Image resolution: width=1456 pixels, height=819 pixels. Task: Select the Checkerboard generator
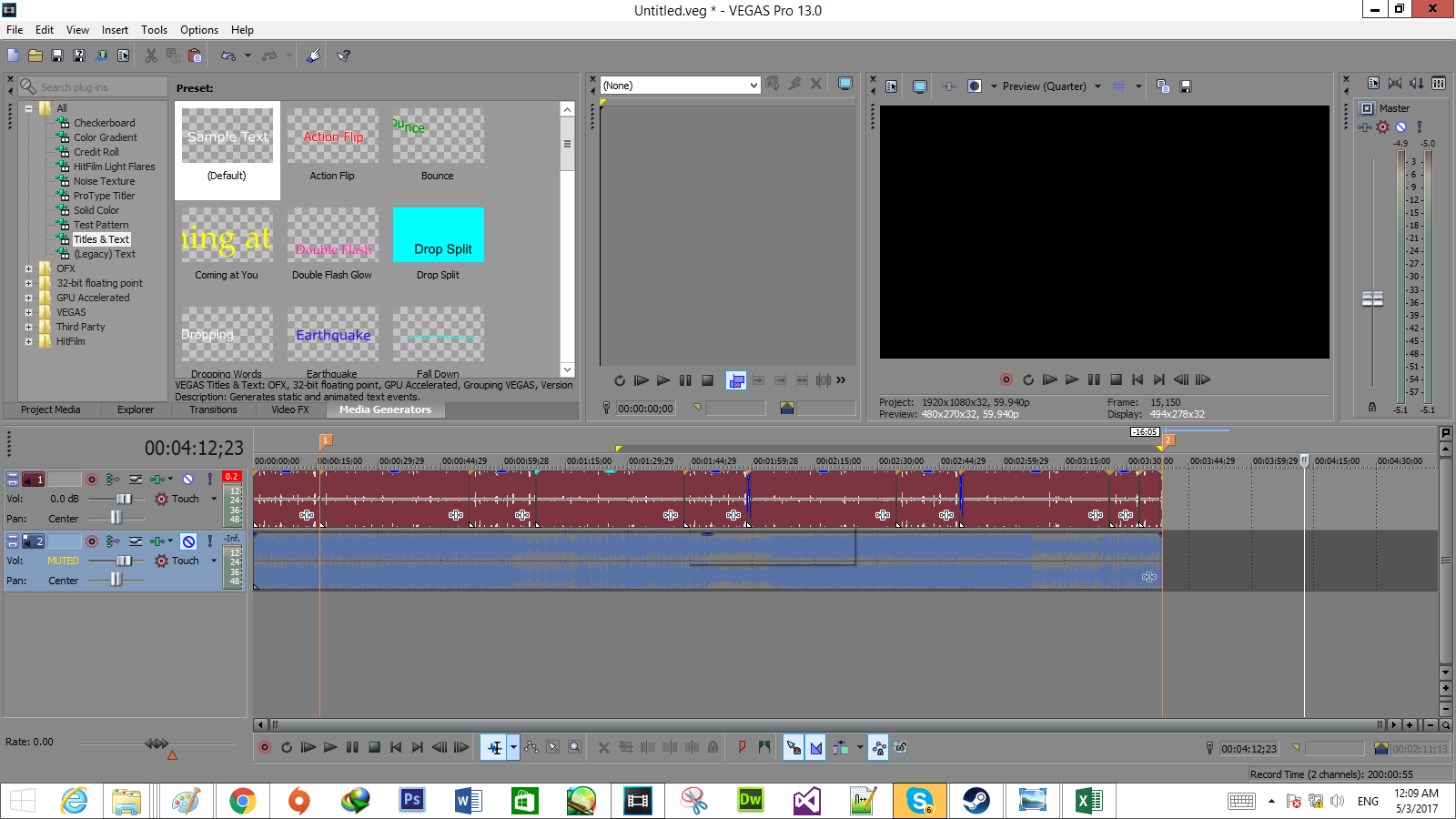tap(104, 123)
